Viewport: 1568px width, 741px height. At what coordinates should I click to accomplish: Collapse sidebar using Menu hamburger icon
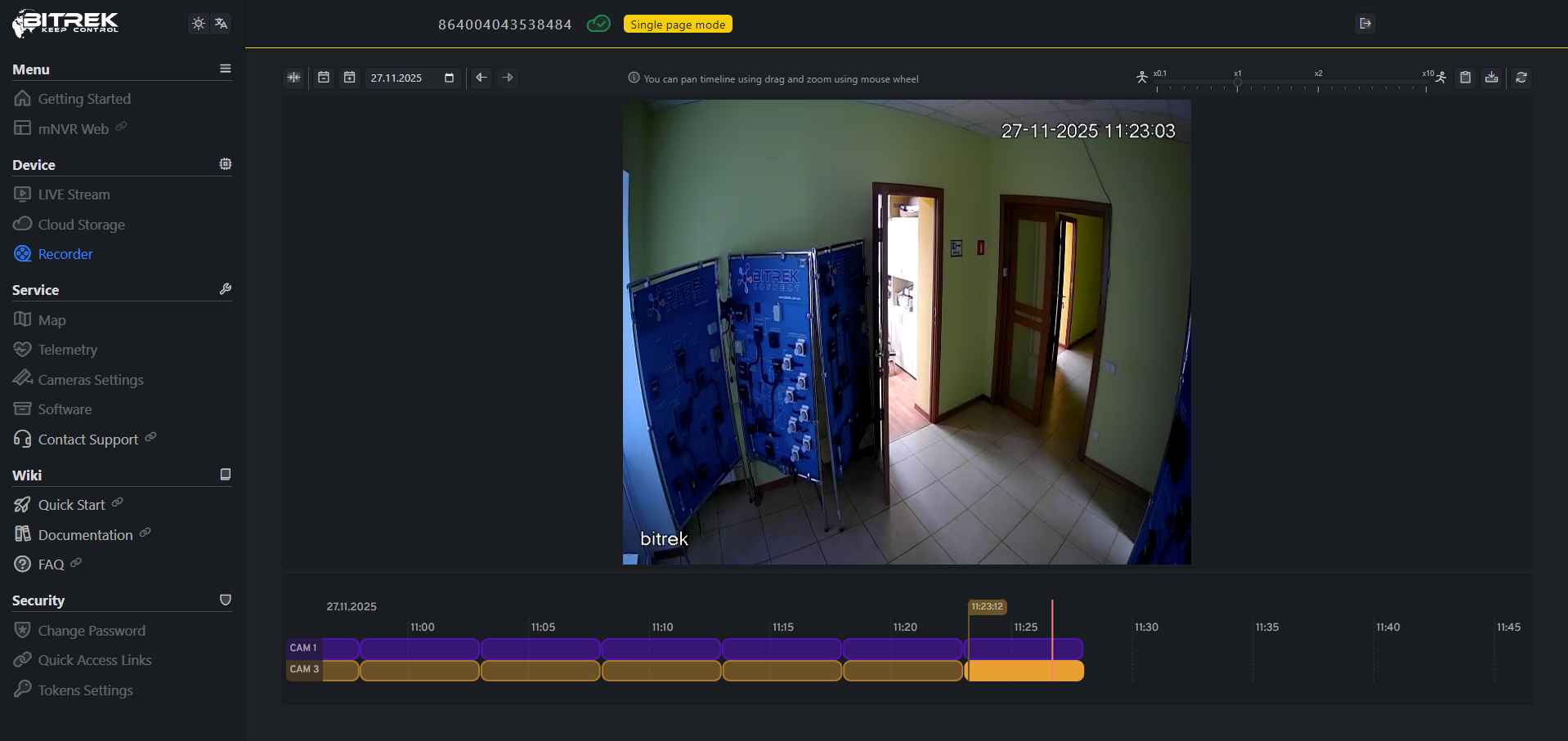(226, 69)
